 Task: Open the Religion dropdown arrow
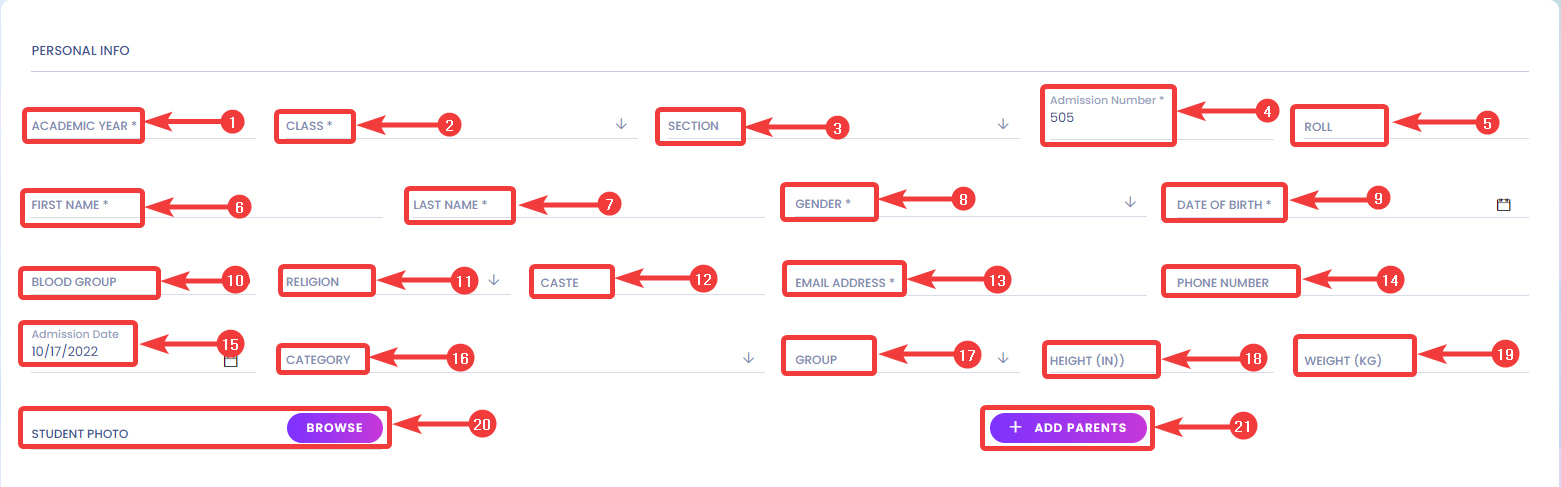pos(494,281)
